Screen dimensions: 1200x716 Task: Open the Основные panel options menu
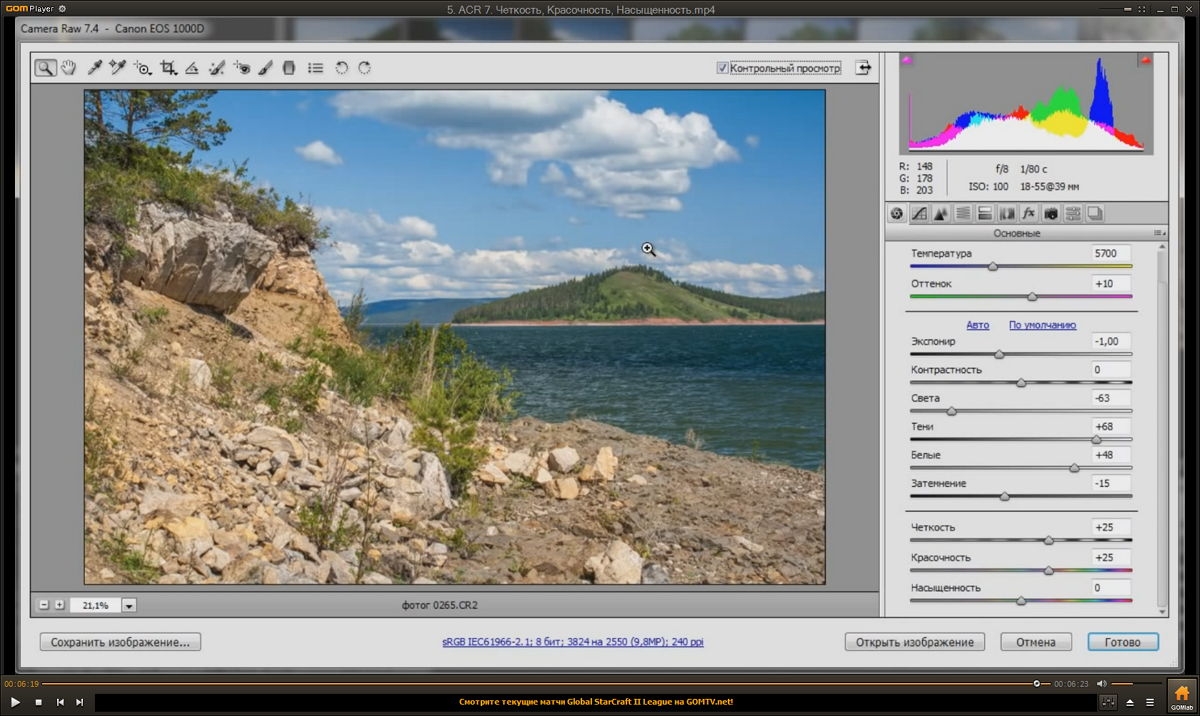click(x=1159, y=233)
